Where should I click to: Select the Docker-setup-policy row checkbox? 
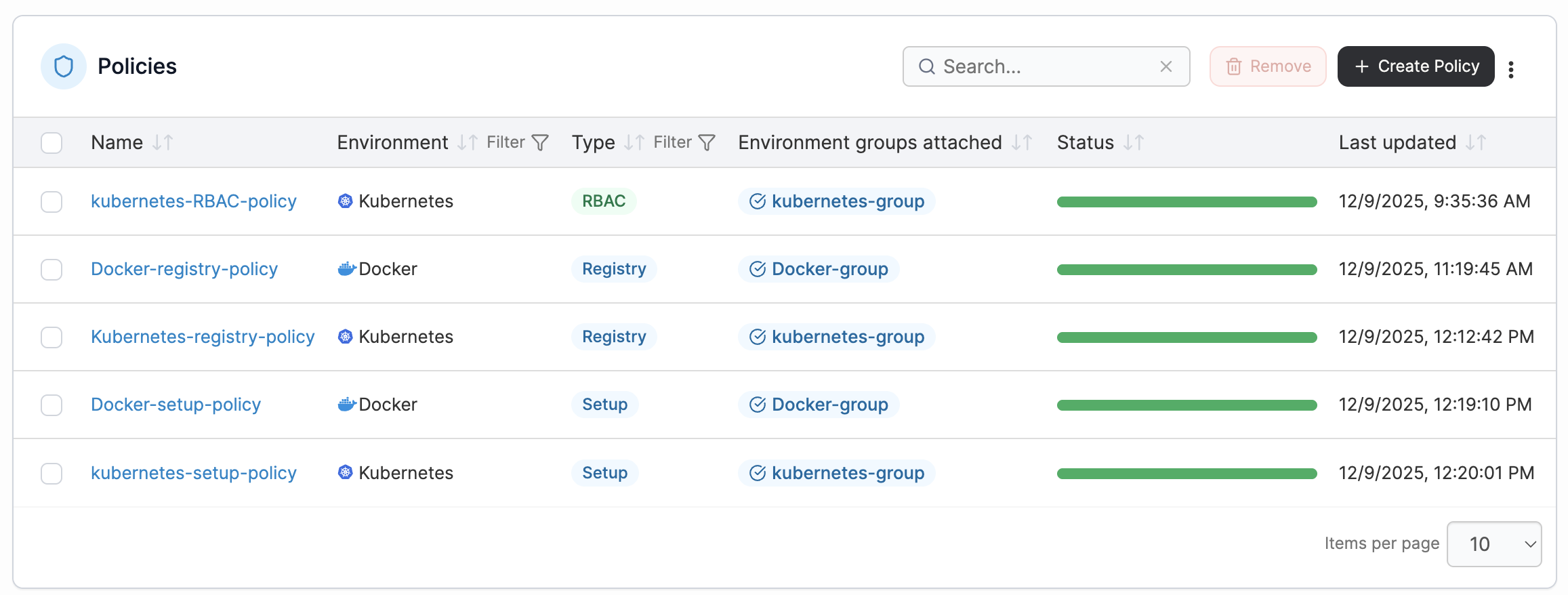point(51,405)
